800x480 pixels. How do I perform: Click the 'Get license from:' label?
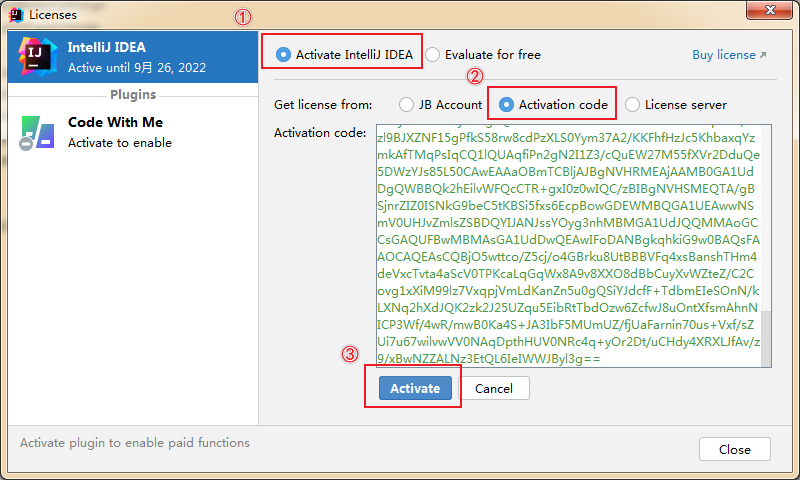(323, 105)
